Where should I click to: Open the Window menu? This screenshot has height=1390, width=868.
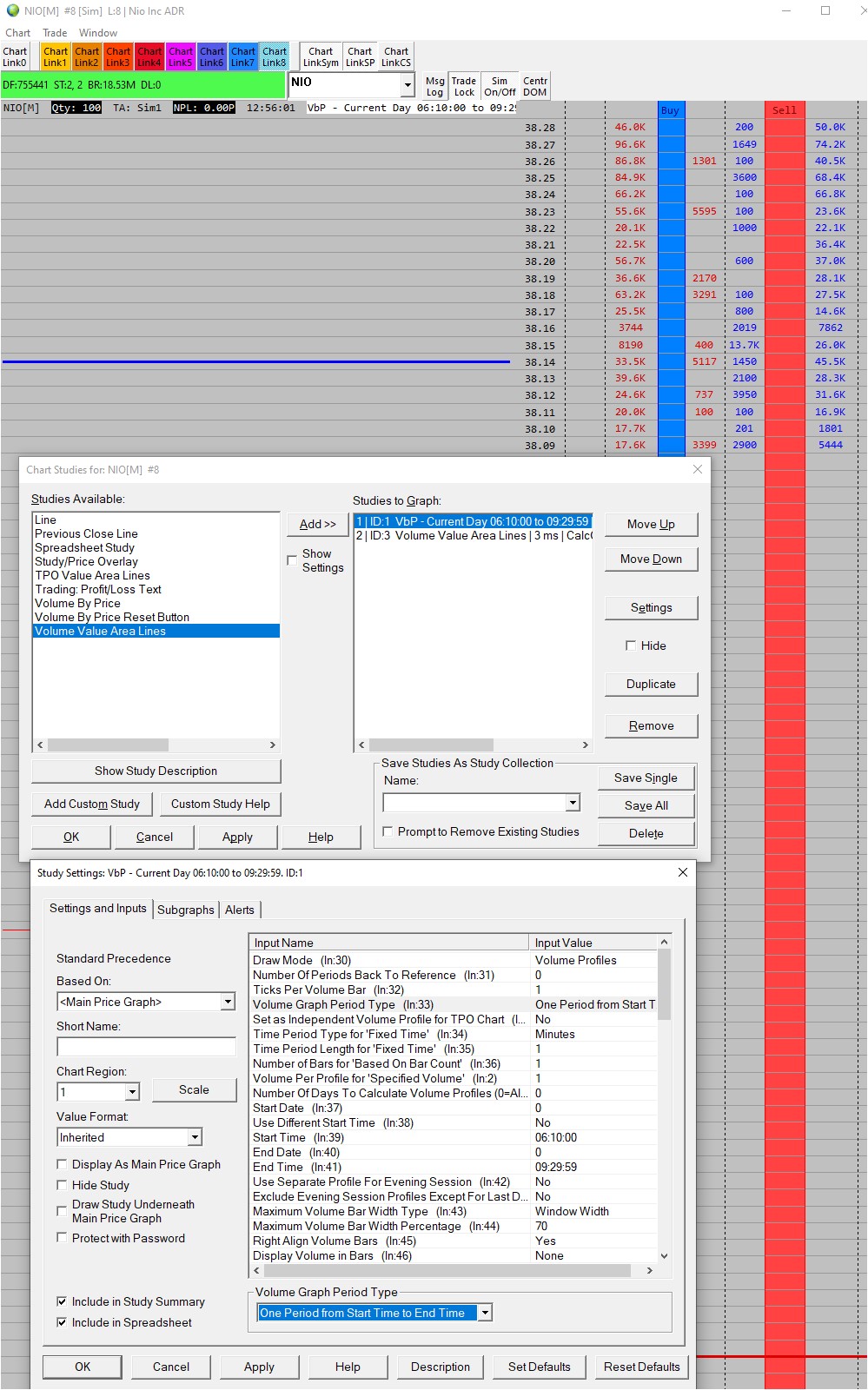click(x=98, y=33)
